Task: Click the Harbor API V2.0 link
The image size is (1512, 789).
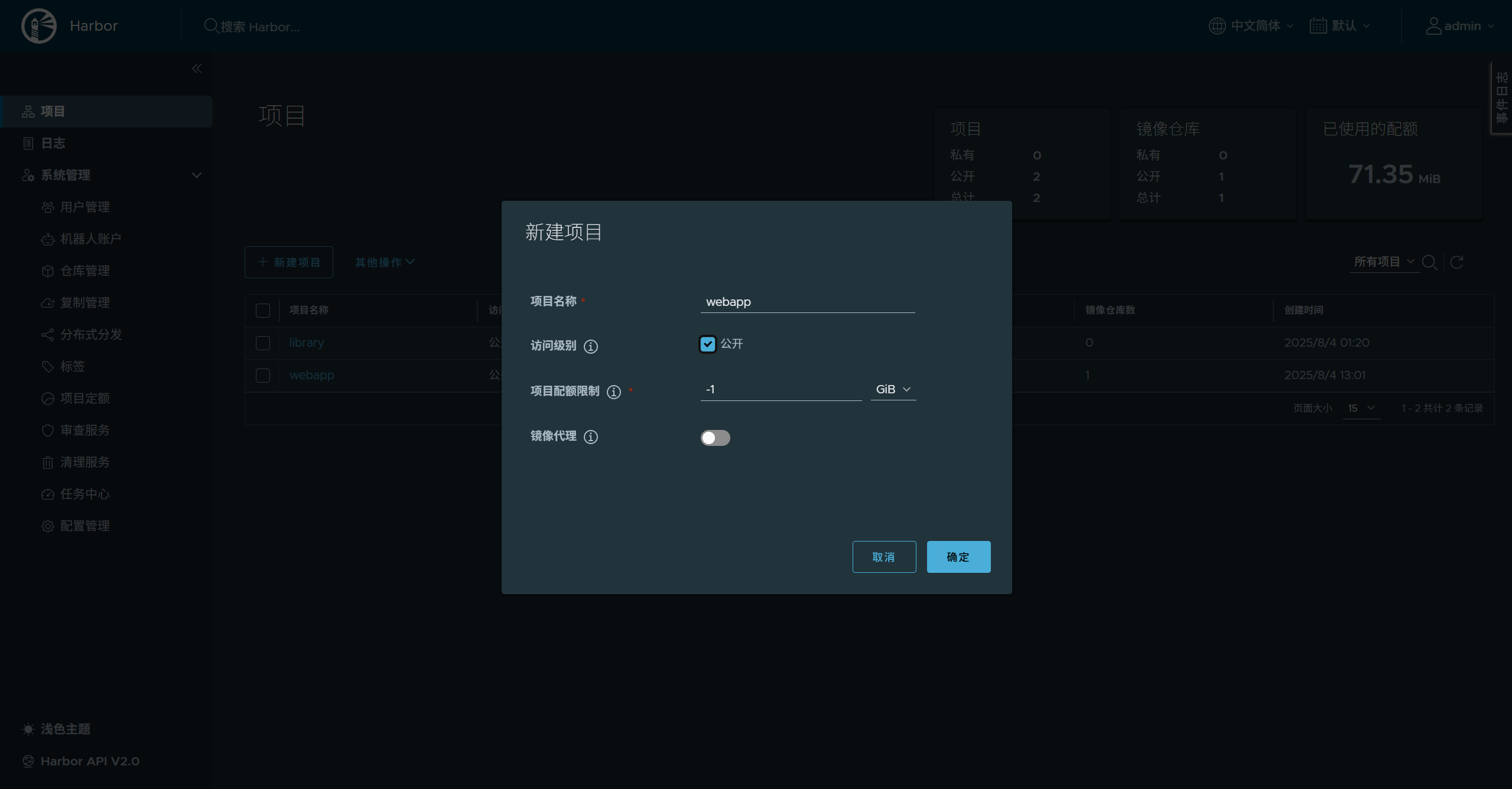Action: click(90, 761)
